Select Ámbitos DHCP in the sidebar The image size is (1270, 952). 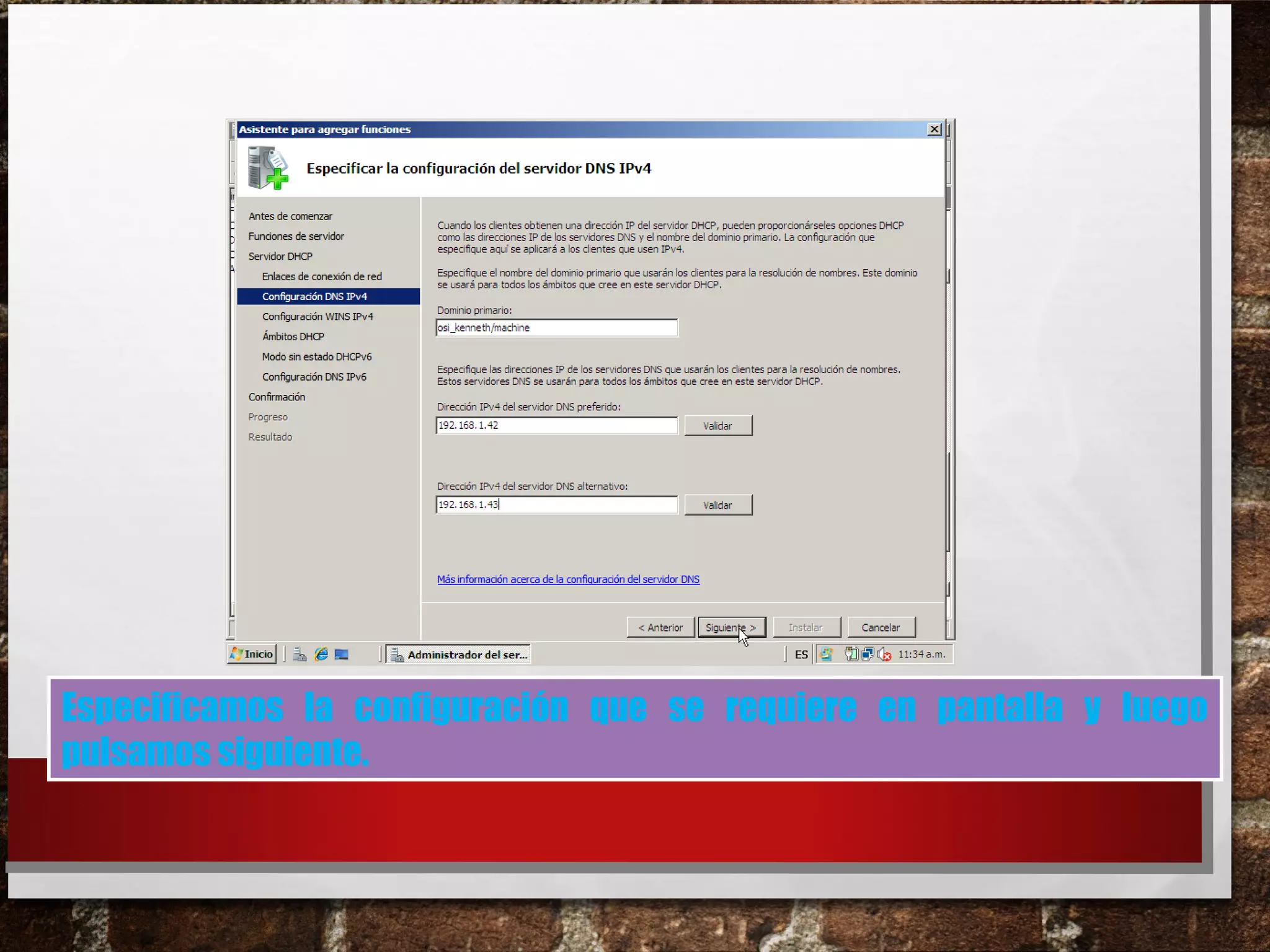coord(293,337)
